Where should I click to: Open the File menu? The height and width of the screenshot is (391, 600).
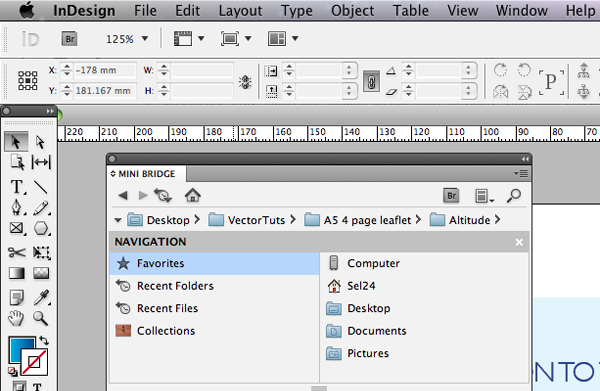click(145, 11)
